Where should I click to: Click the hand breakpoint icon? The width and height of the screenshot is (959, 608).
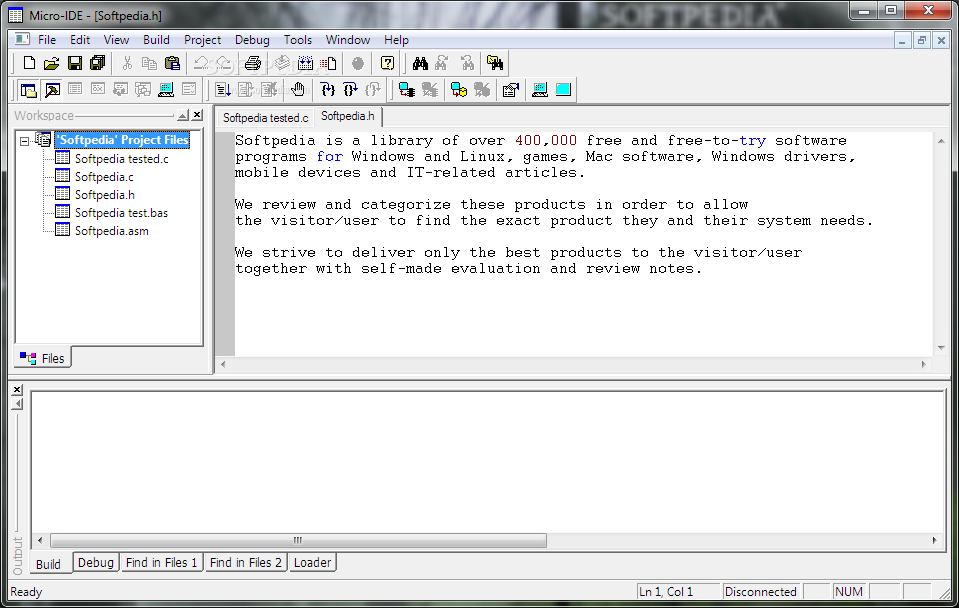[x=298, y=90]
